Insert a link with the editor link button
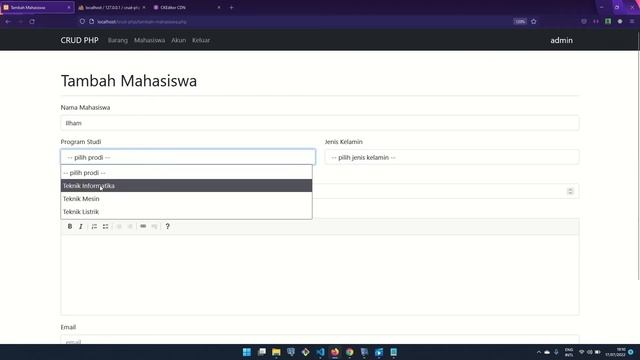 point(143,226)
